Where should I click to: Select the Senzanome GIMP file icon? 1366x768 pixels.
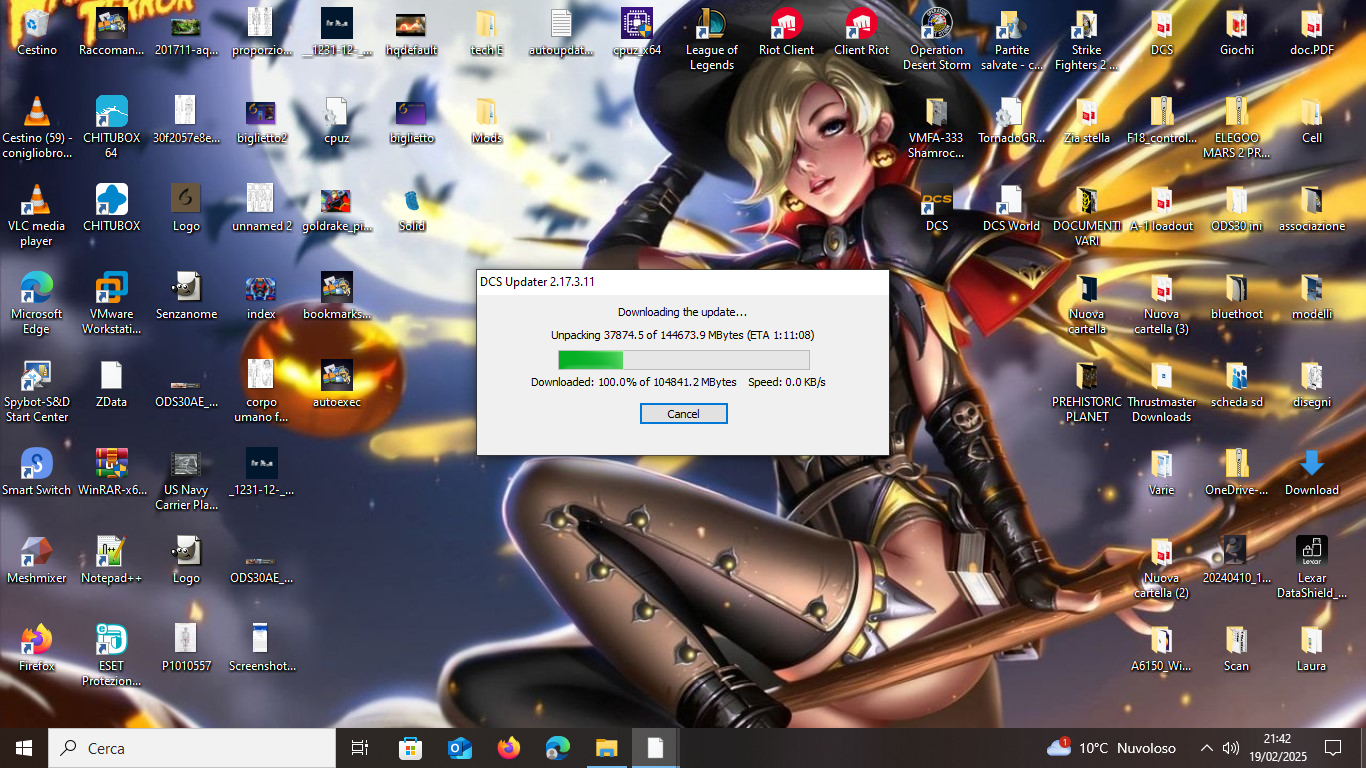186,295
